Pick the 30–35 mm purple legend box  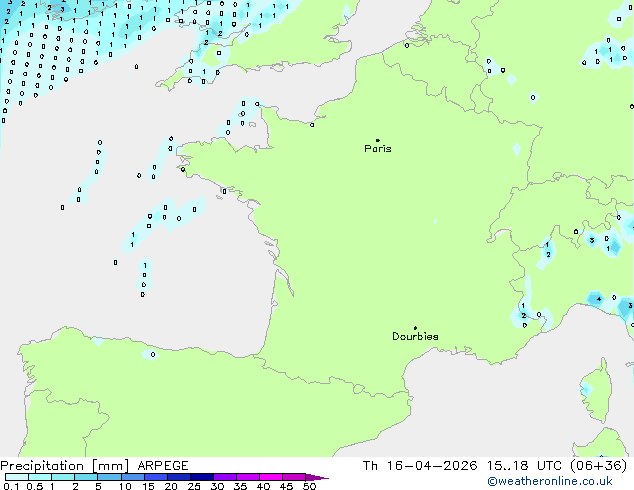(x=225, y=477)
